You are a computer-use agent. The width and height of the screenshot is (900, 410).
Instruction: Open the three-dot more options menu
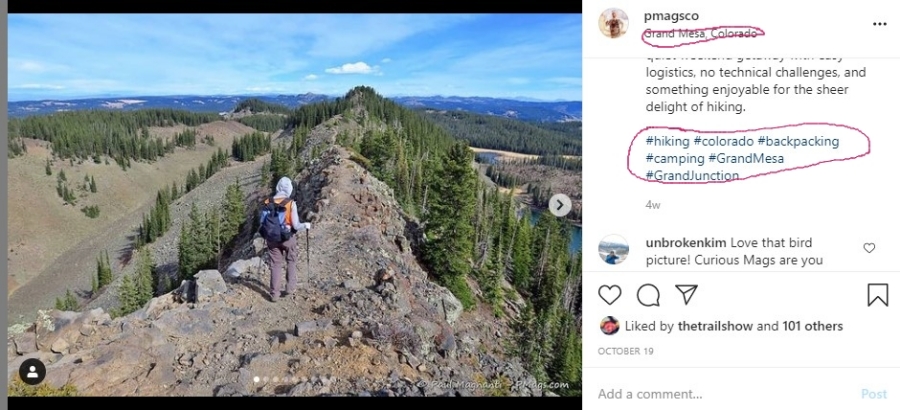tap(879, 23)
